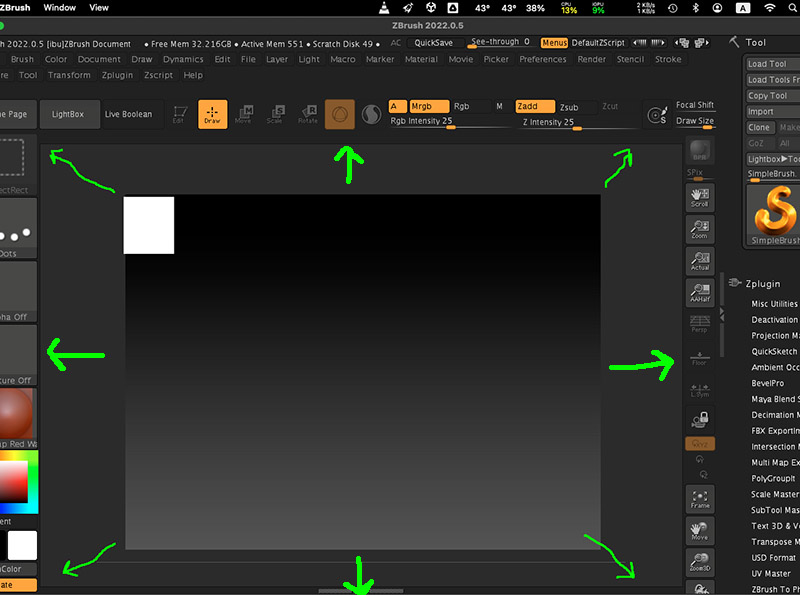The height and width of the screenshot is (595, 800).
Task: Toggle the A button beside Mrgb
Action: (x=397, y=106)
